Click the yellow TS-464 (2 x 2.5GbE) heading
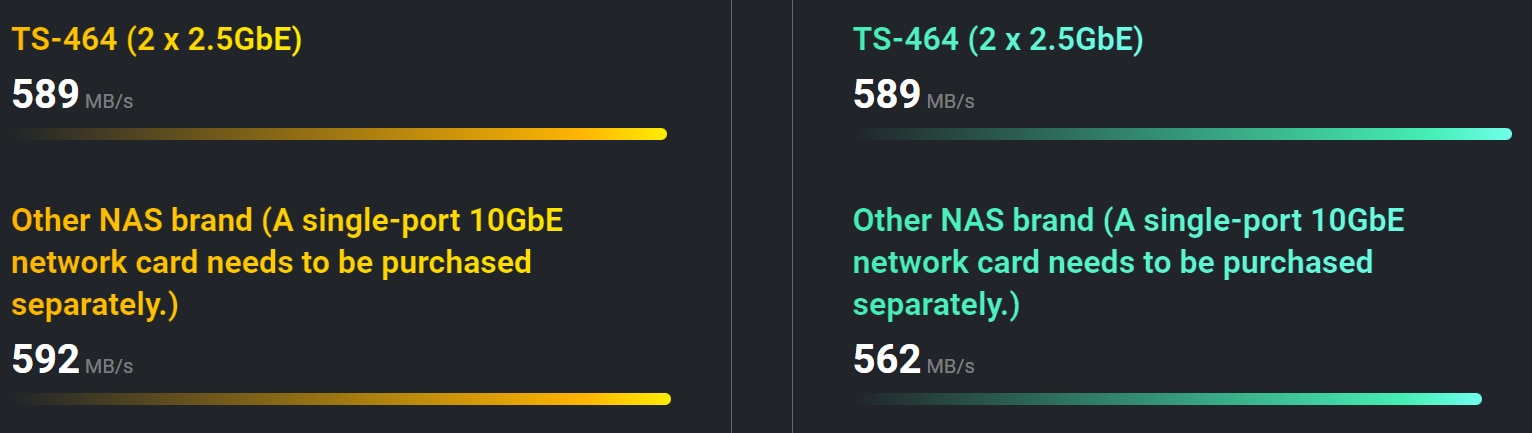 (x=157, y=40)
